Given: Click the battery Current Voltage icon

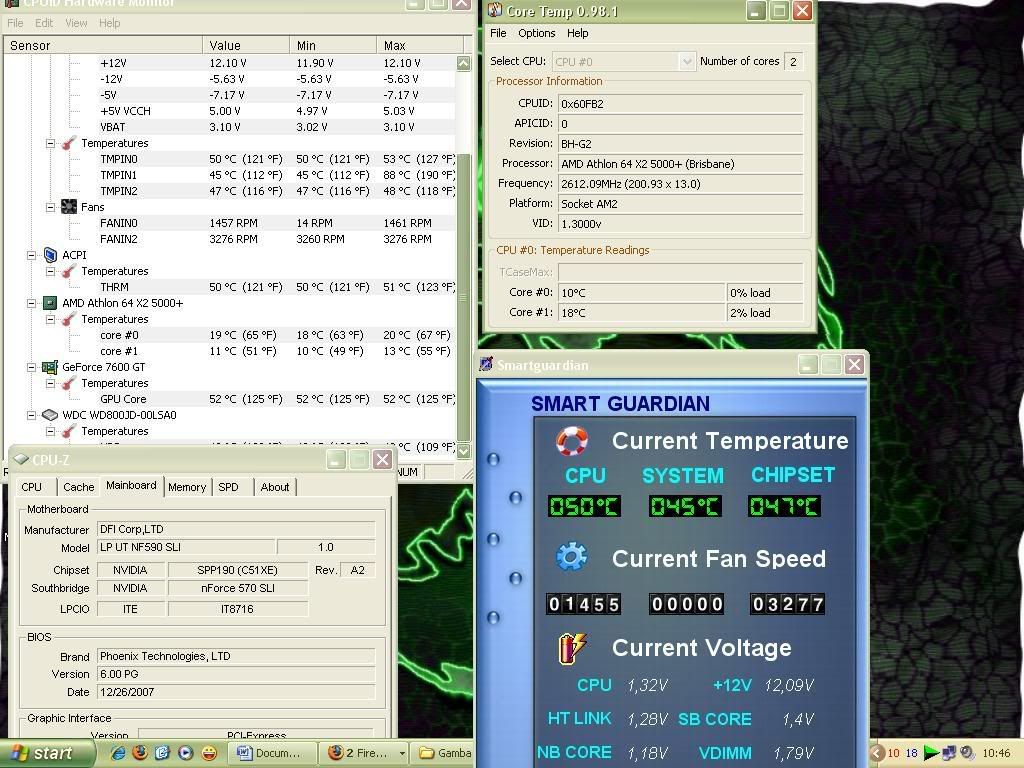Looking at the screenshot, I should (x=573, y=648).
